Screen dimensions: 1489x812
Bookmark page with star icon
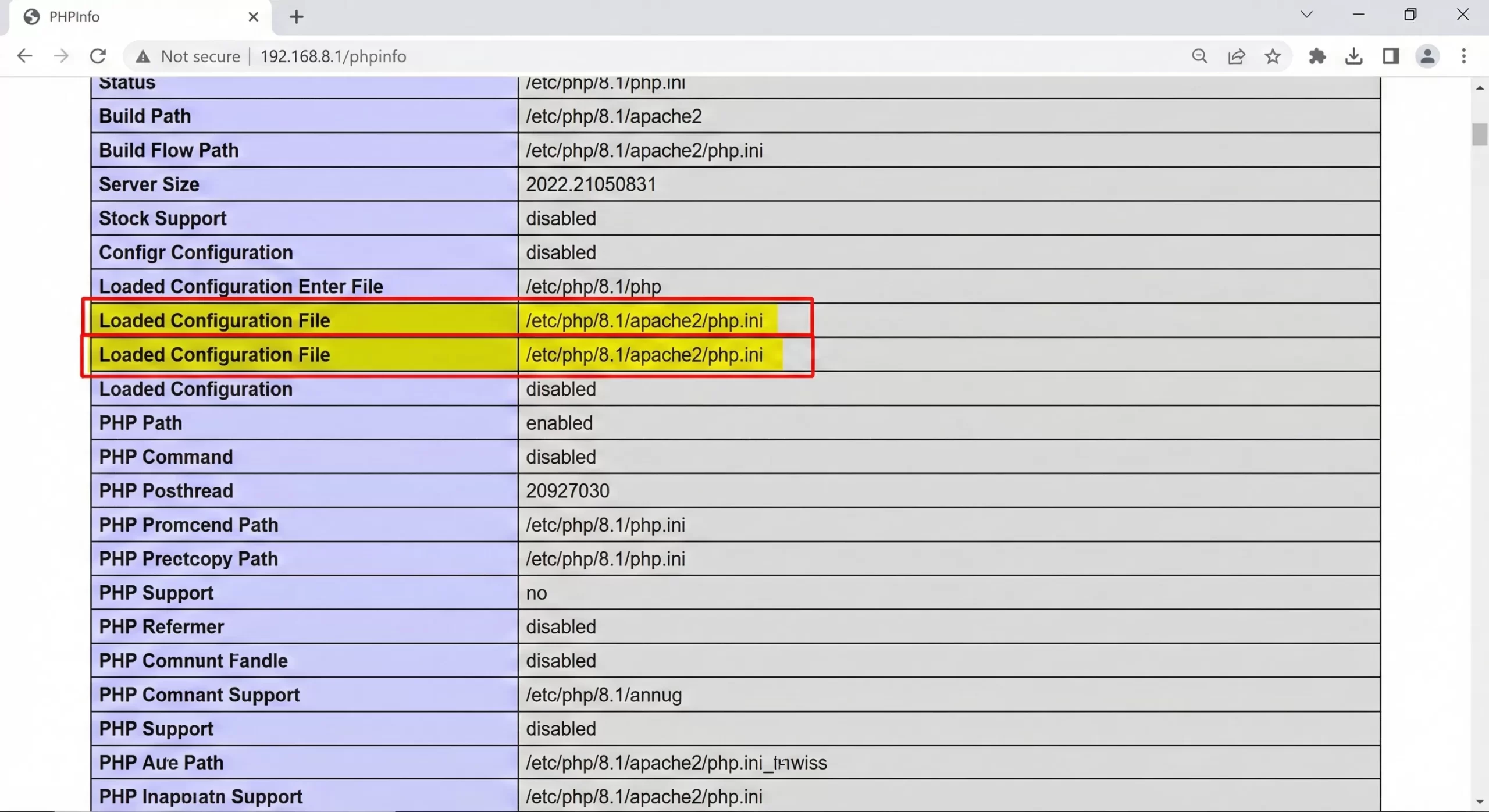click(x=1273, y=56)
